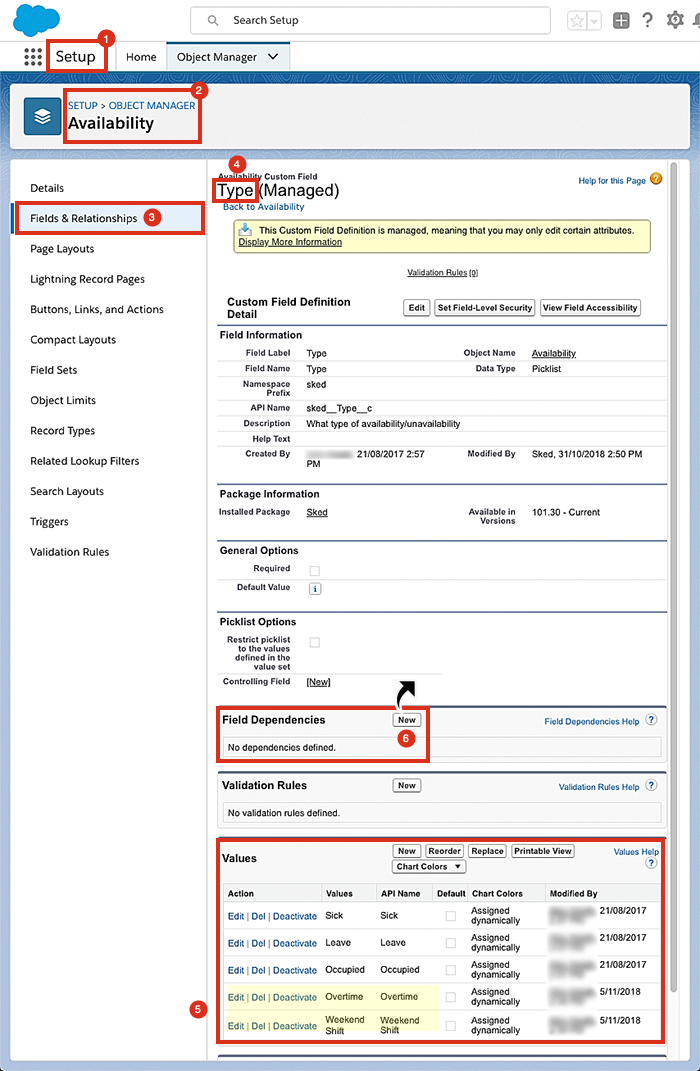The height and width of the screenshot is (1071, 700).
Task: Click New button in Field Dependencies
Action: (x=407, y=720)
